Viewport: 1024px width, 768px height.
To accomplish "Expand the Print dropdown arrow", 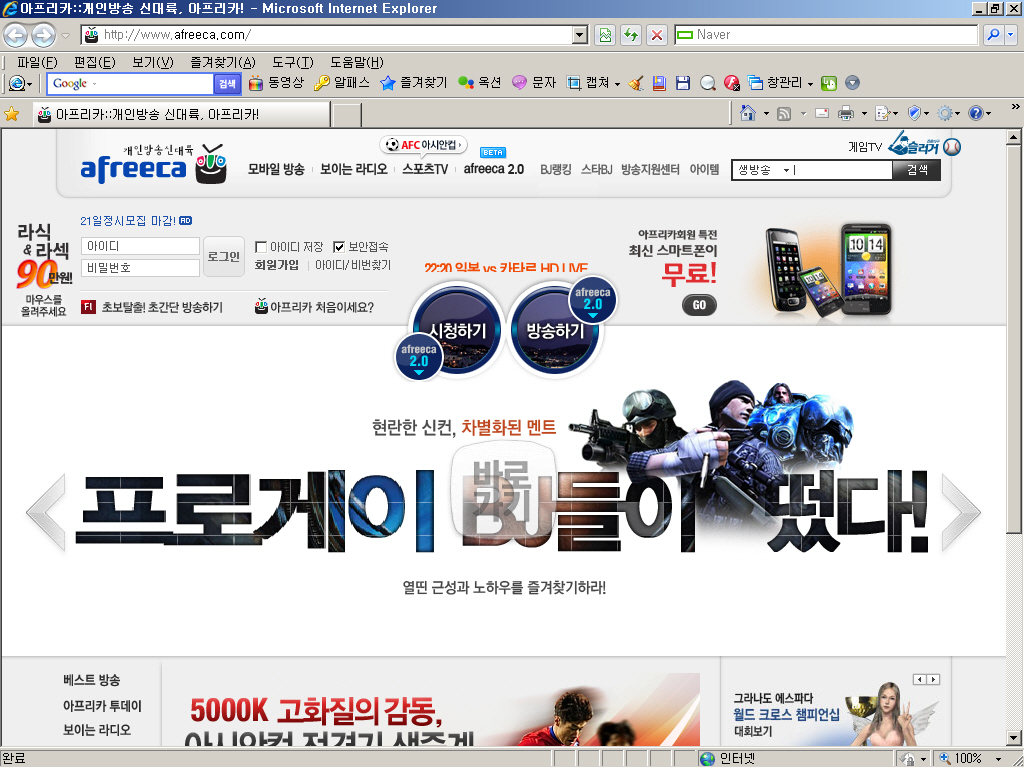I will click(864, 114).
